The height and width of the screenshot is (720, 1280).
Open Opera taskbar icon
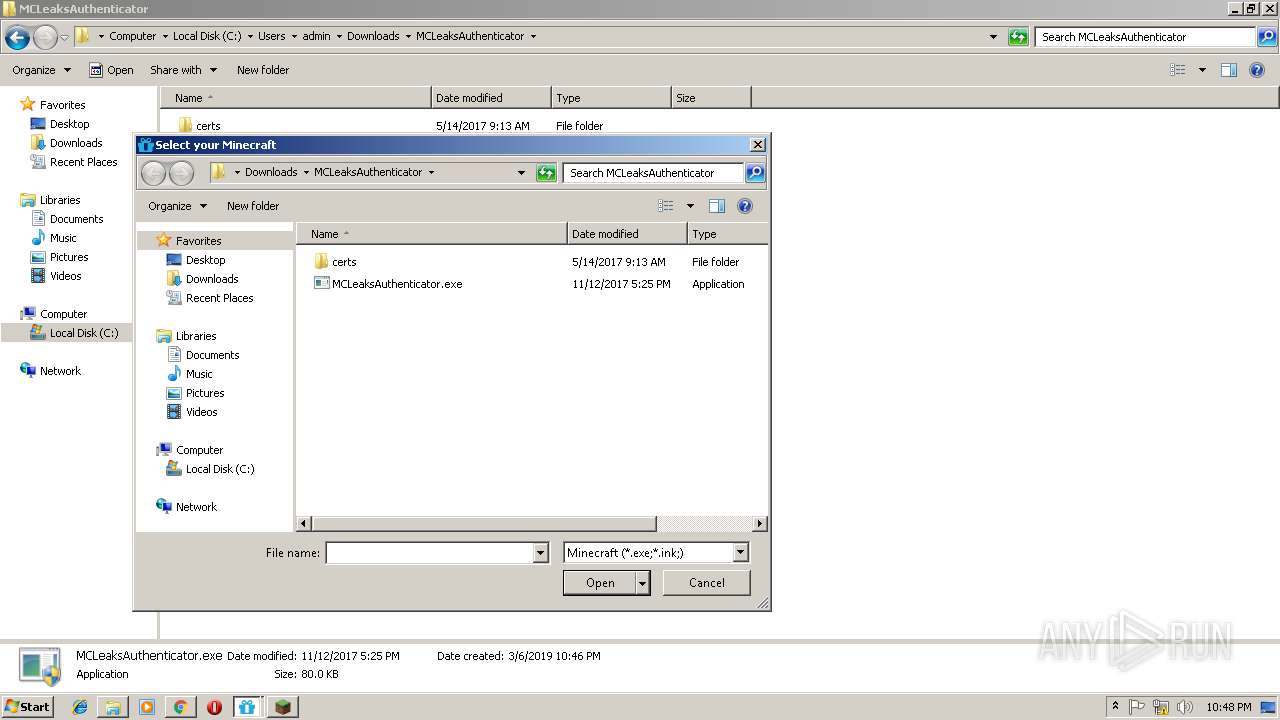(x=214, y=707)
